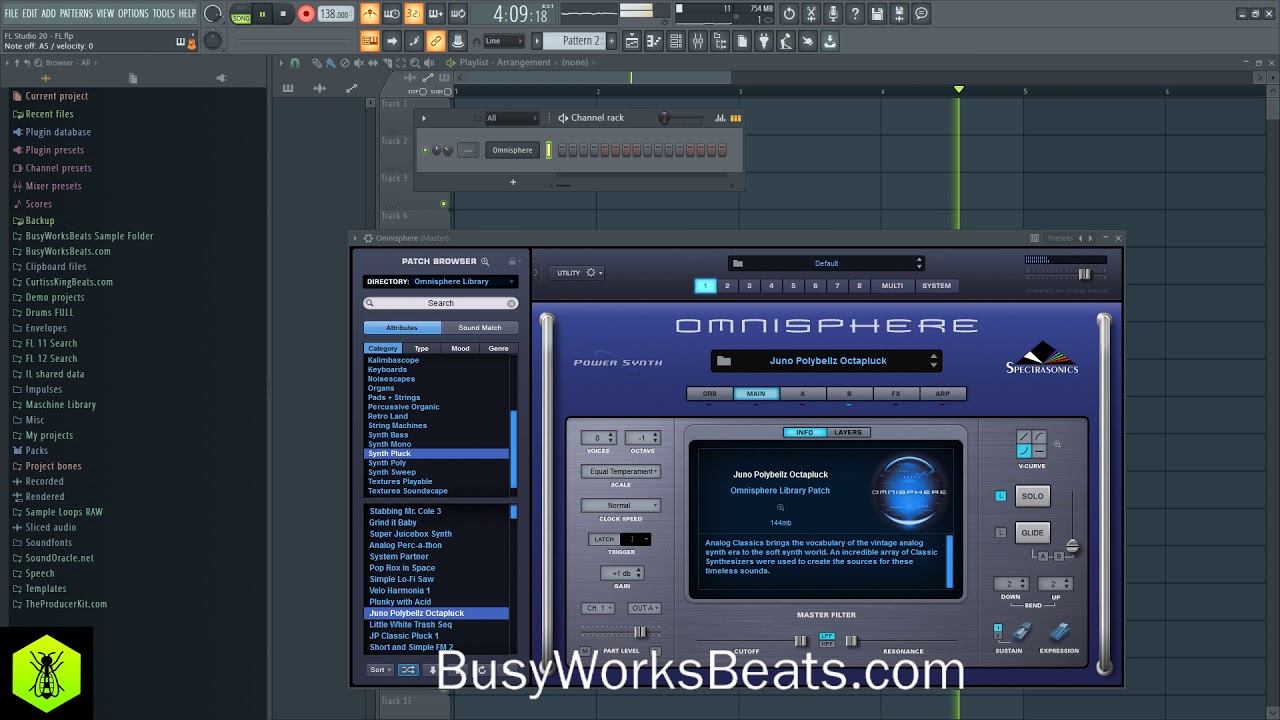Viewport: 1280px width, 720px height.
Task: Expand the Sample Loops RAW folder
Action: click(63, 512)
